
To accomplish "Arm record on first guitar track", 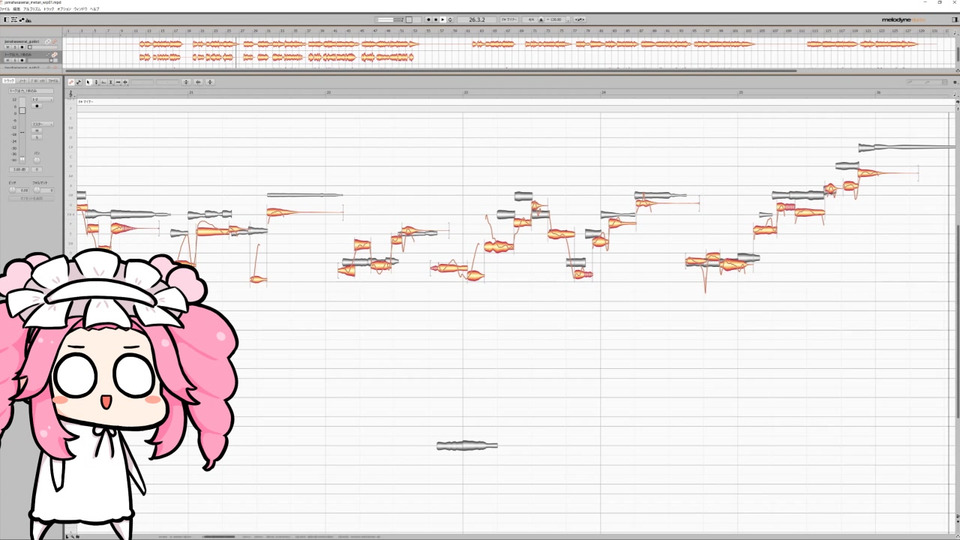I will pyautogui.click(x=22, y=47).
